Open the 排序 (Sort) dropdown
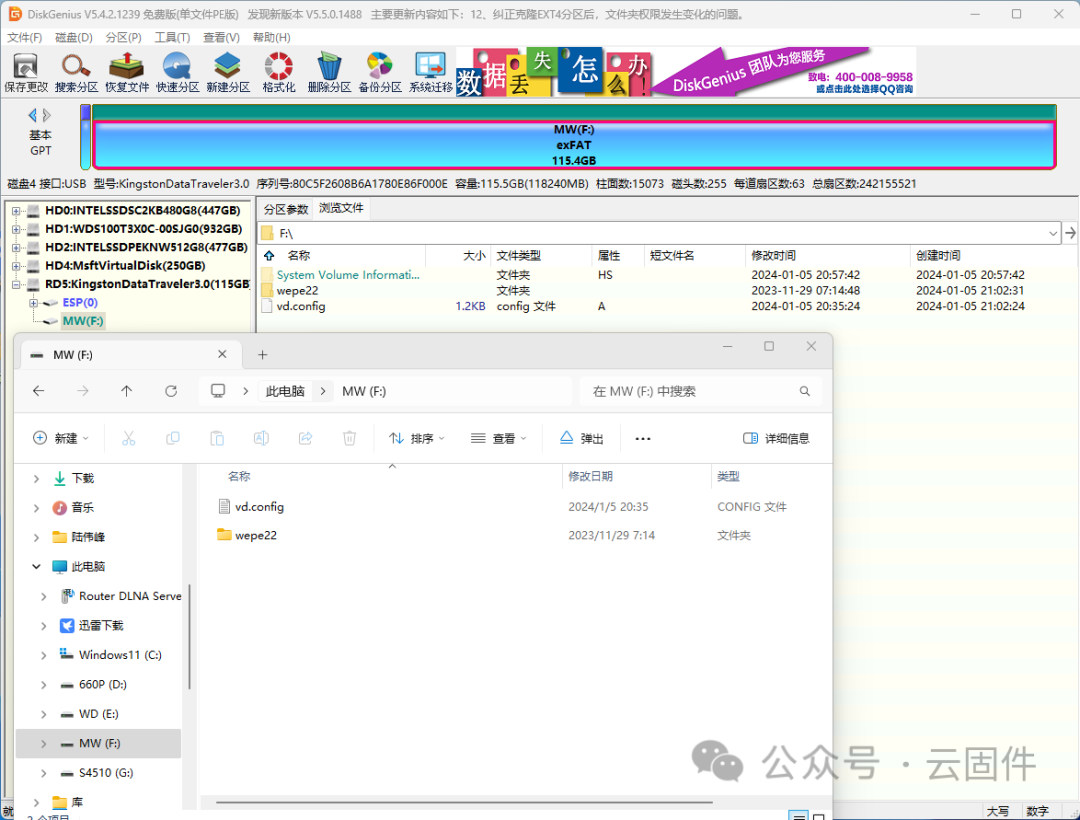Viewport: 1080px width, 820px height. [417, 439]
